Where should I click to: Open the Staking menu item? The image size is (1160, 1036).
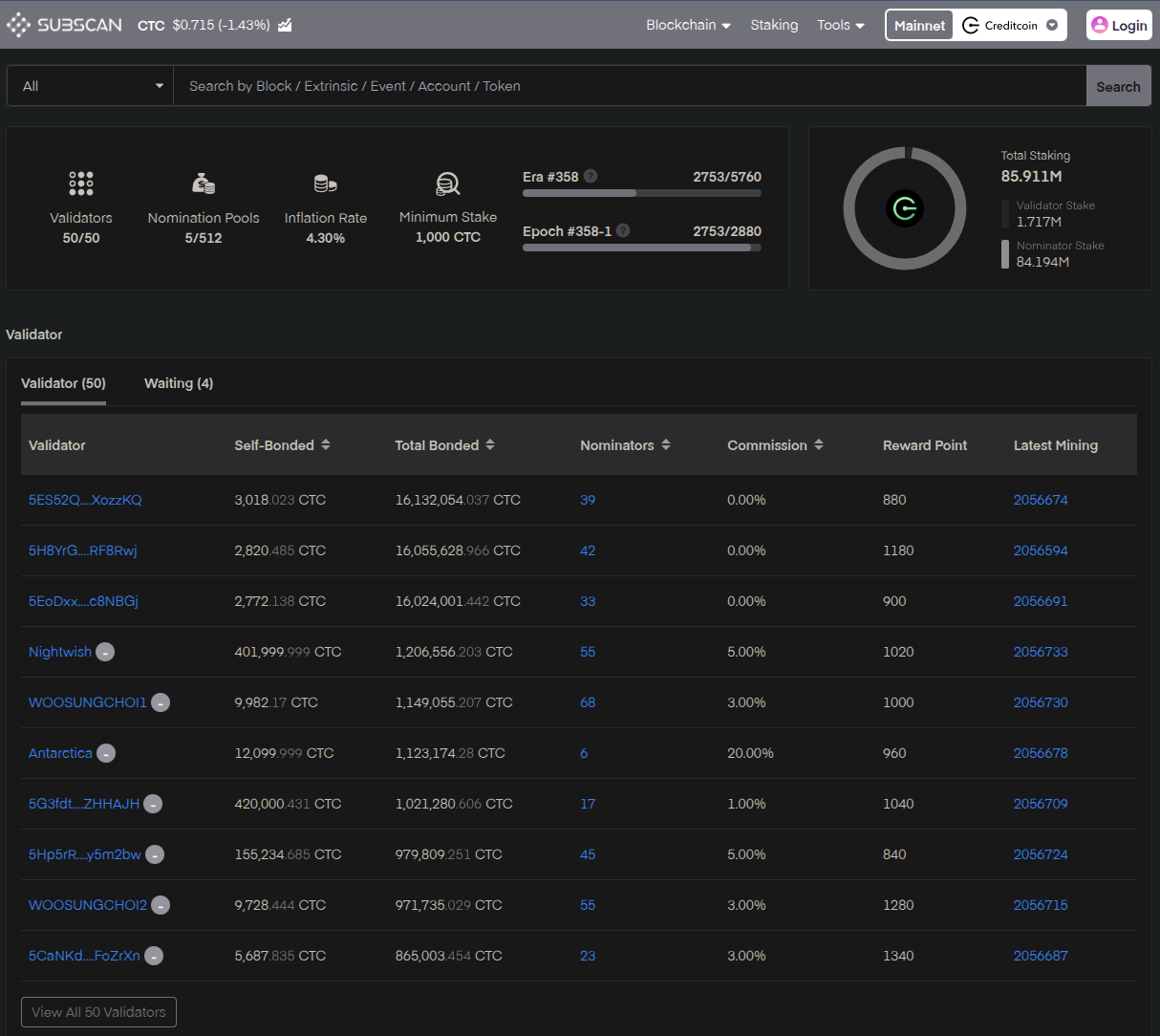point(774,25)
